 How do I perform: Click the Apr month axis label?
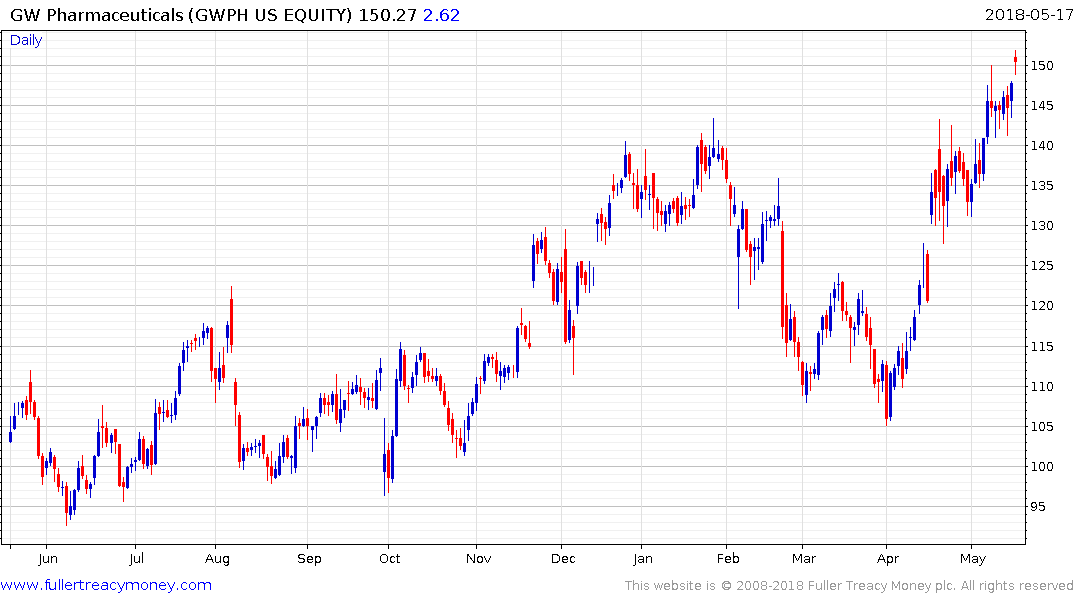(888, 558)
